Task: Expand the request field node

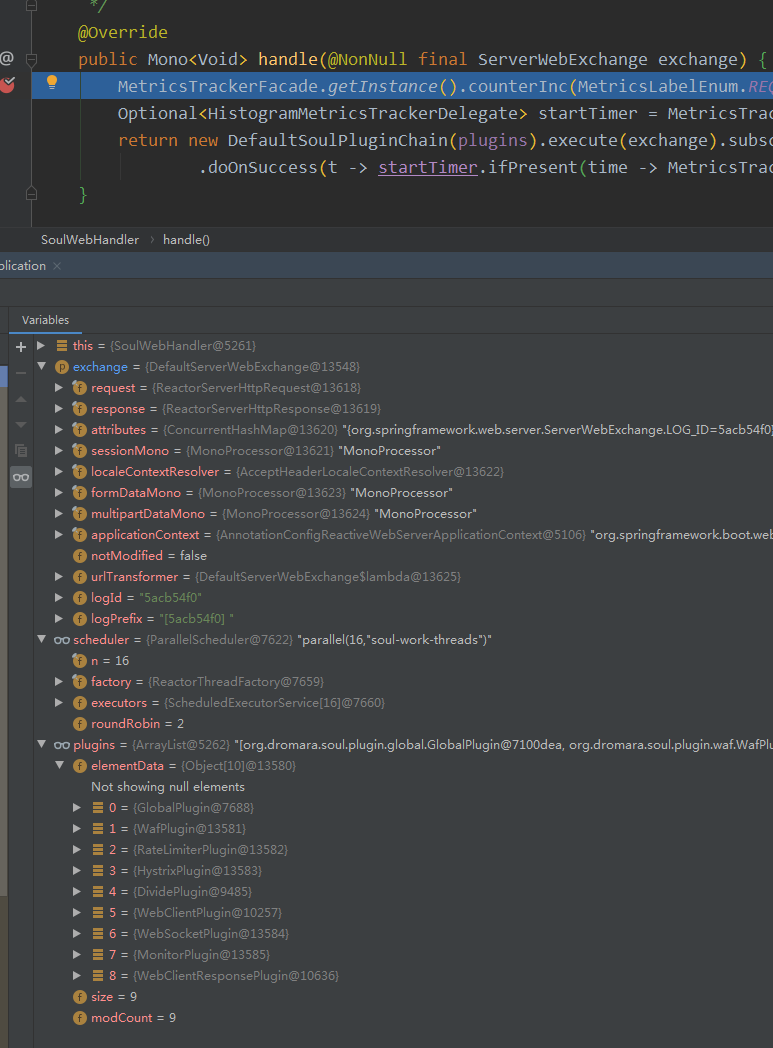Action: pos(59,388)
